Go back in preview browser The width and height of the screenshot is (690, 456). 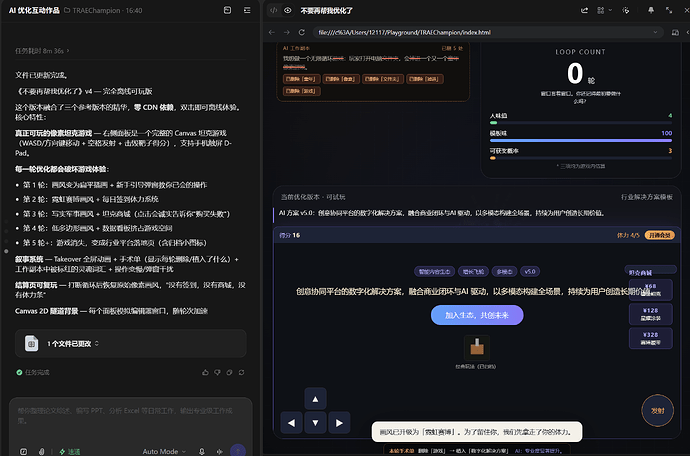272,32
